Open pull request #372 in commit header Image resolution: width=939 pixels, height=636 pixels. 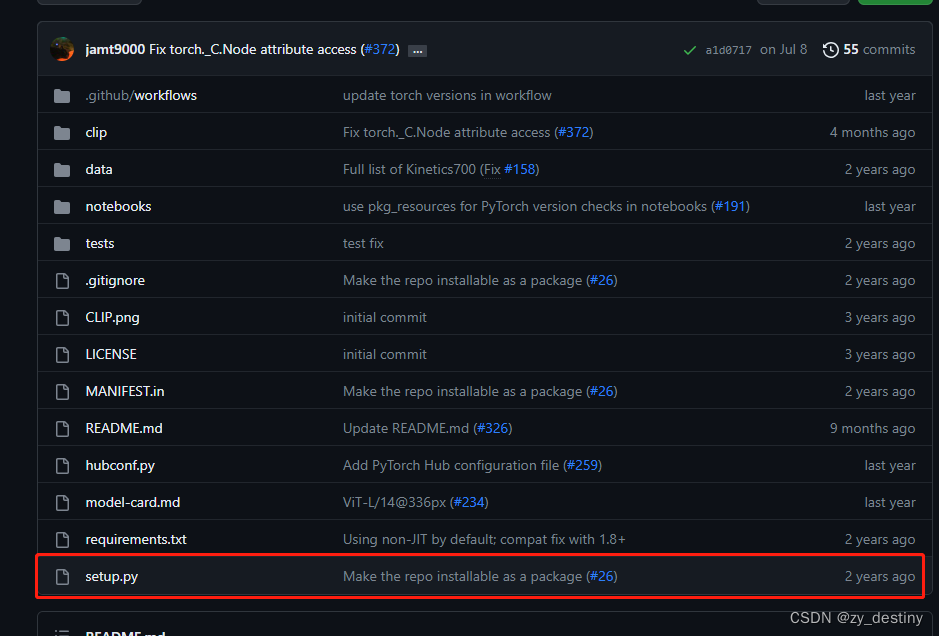pyautogui.click(x=380, y=49)
